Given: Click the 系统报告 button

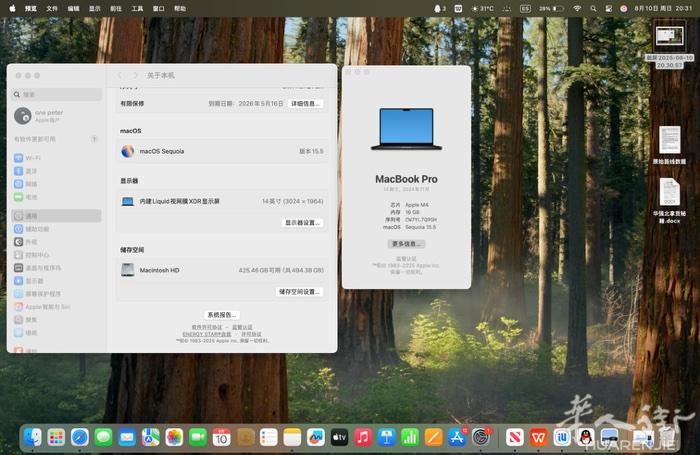Looking at the screenshot, I should click(222, 315).
